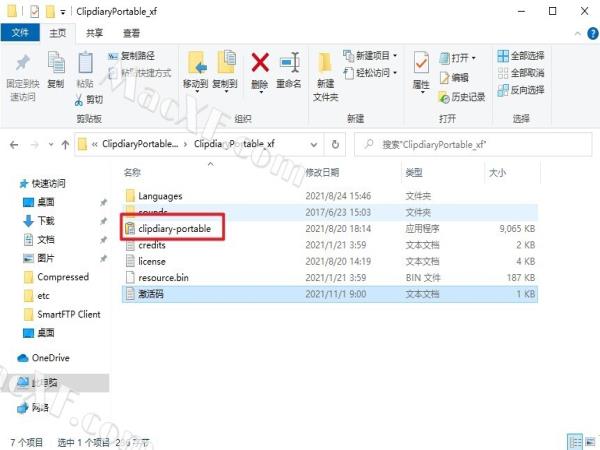Collapse the ribbon with the chevron
This screenshot has height=450, width=600.
click(577, 34)
